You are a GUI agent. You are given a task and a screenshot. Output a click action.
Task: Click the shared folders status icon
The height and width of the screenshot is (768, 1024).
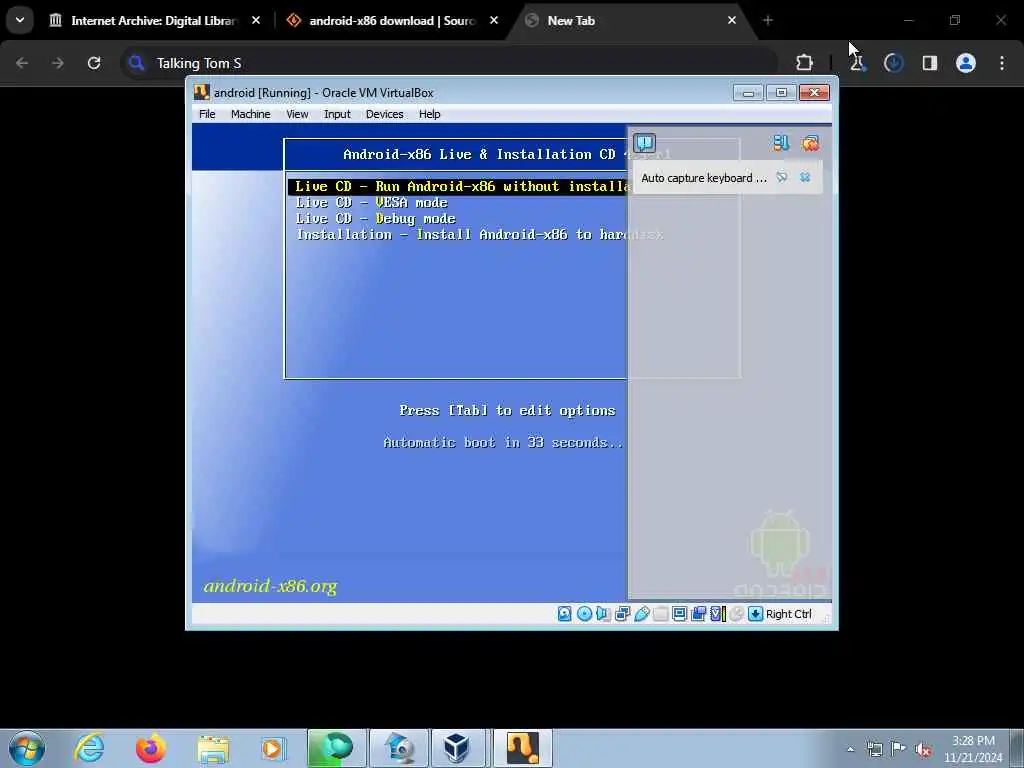pyautogui.click(x=660, y=614)
